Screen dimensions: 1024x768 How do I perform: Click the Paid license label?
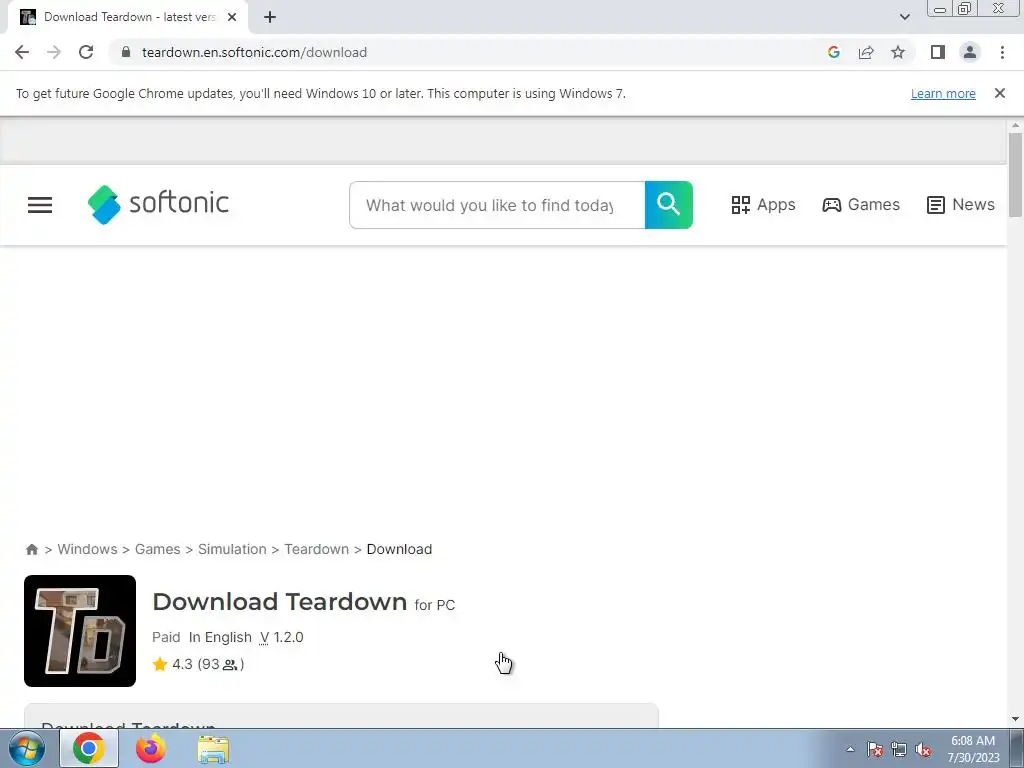[166, 637]
